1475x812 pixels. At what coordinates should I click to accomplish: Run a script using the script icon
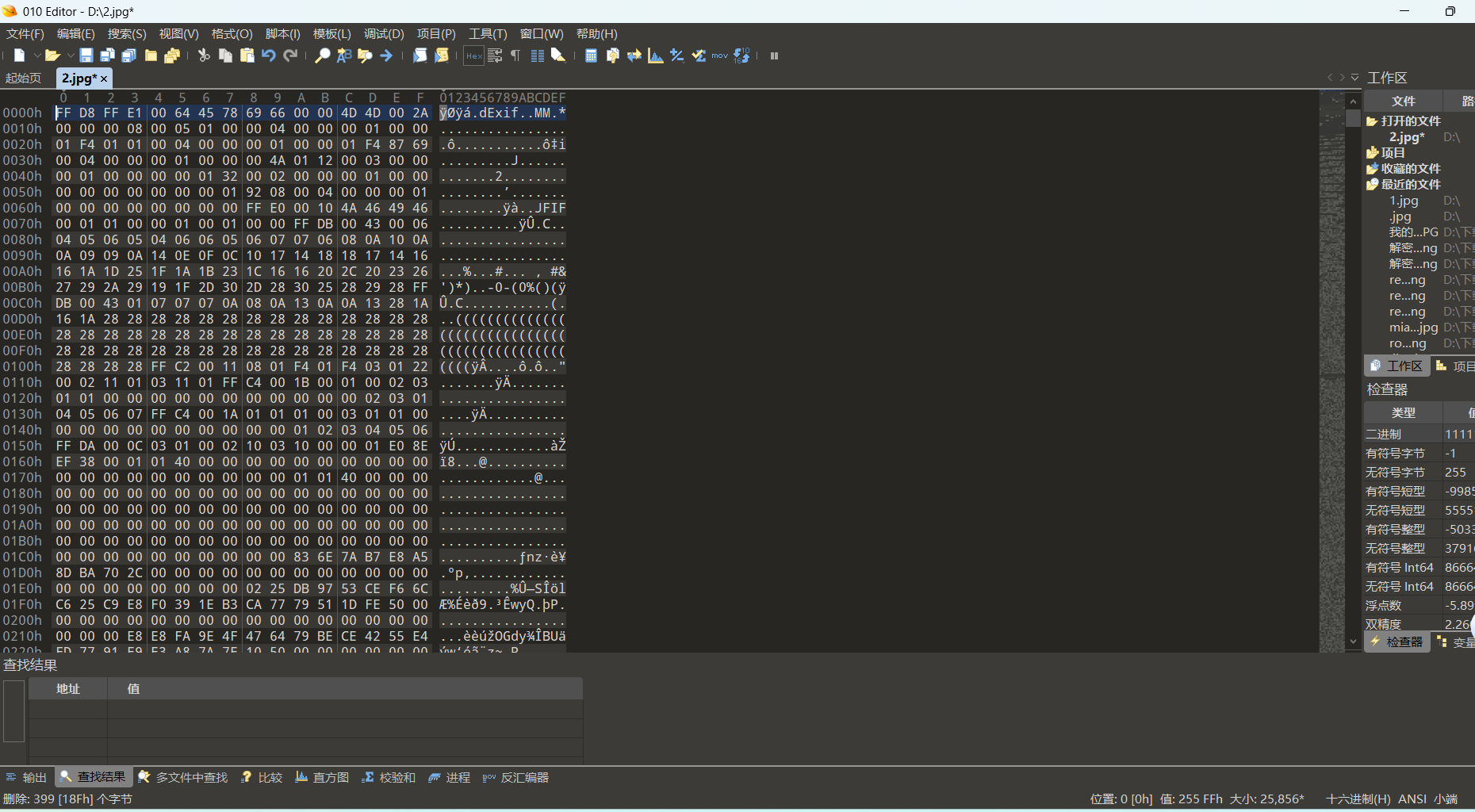pyautogui.click(x=420, y=56)
